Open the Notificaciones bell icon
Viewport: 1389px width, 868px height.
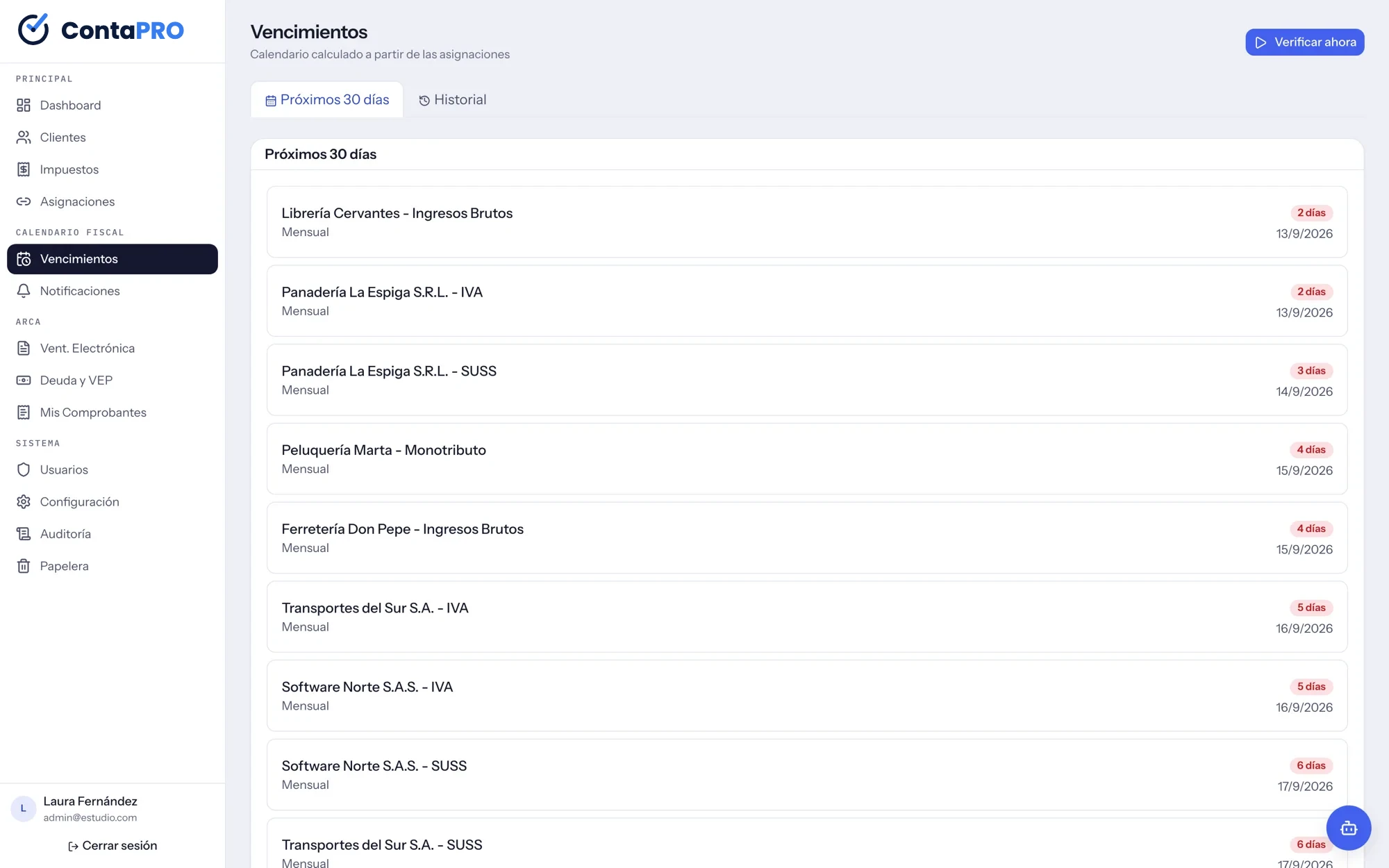[24, 291]
